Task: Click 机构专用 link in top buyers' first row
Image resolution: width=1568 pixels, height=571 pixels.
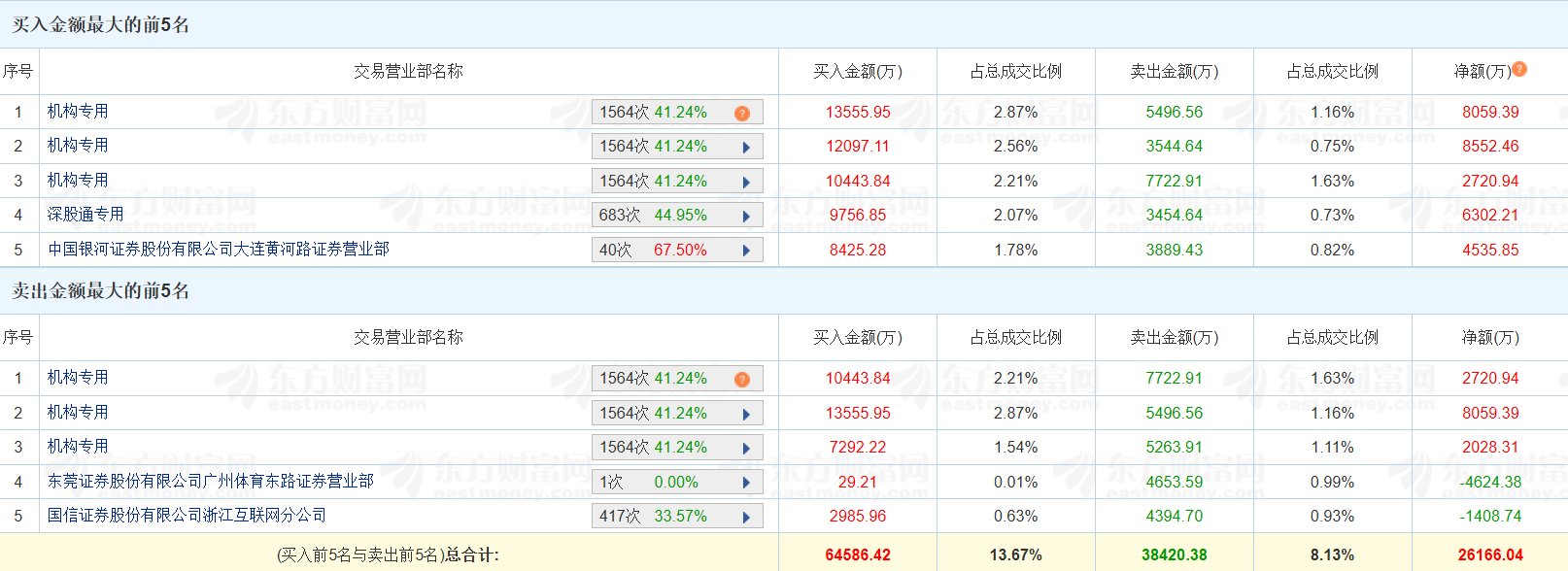Action: (x=78, y=111)
